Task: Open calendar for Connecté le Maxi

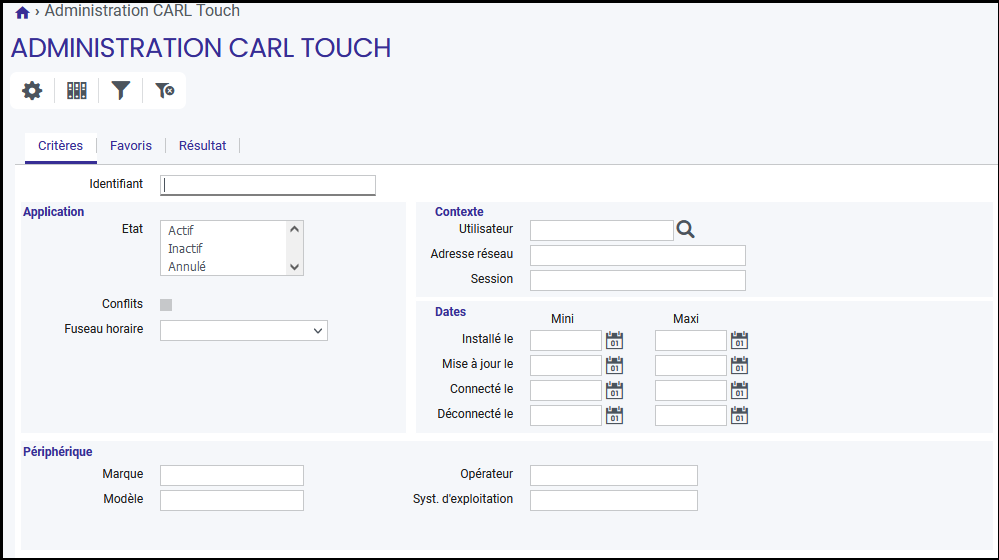Action: point(739,390)
